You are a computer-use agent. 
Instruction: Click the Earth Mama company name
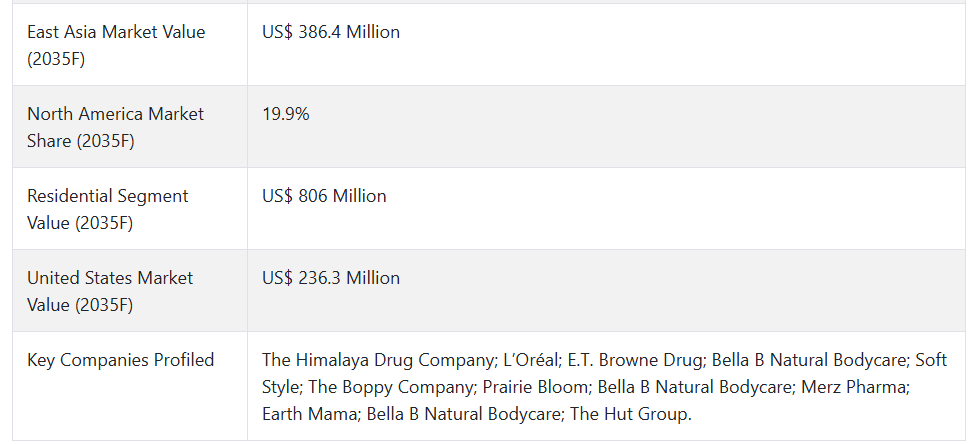pyautogui.click(x=308, y=414)
